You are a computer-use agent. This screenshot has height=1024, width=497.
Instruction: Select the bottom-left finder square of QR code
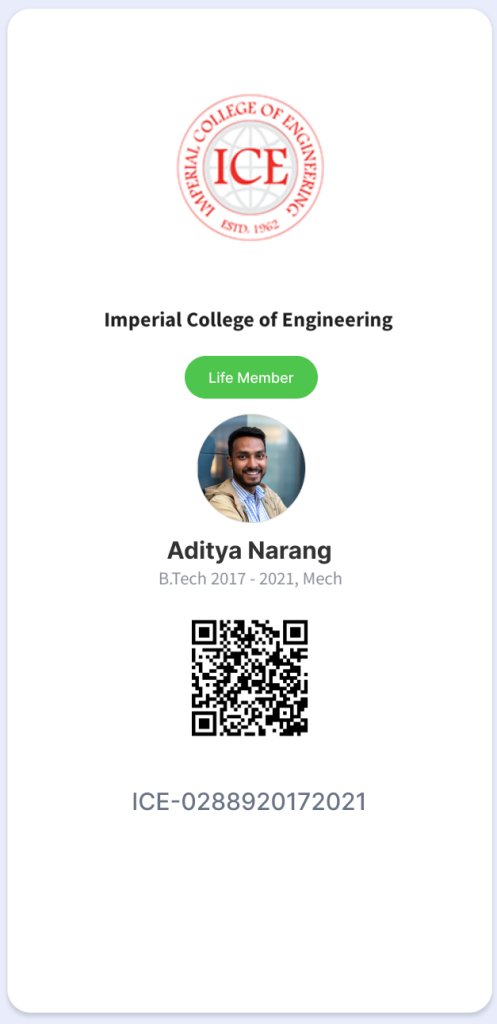tap(204, 723)
